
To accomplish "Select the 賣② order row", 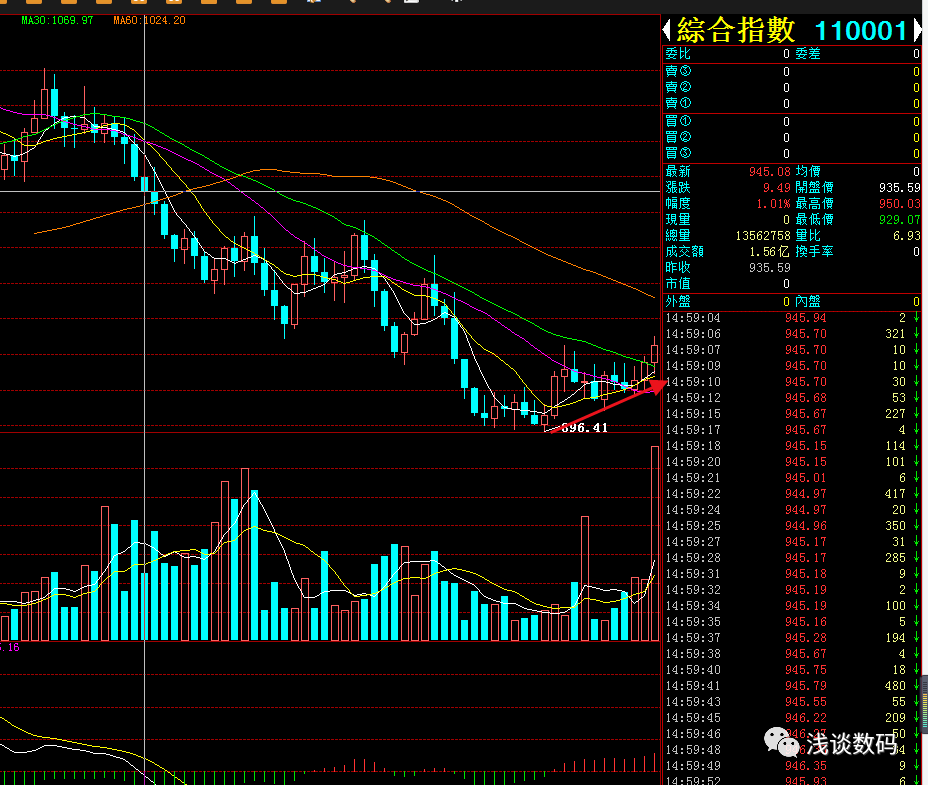I will click(792, 87).
